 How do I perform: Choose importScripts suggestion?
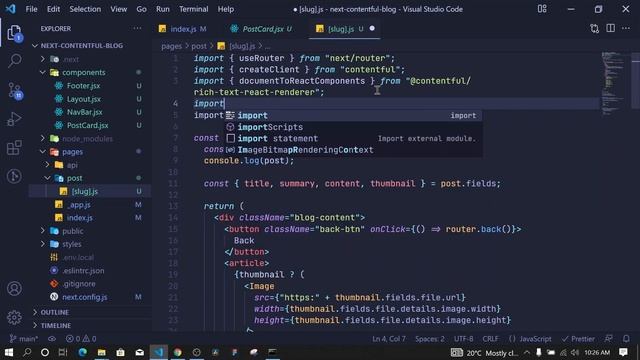pos(353,127)
